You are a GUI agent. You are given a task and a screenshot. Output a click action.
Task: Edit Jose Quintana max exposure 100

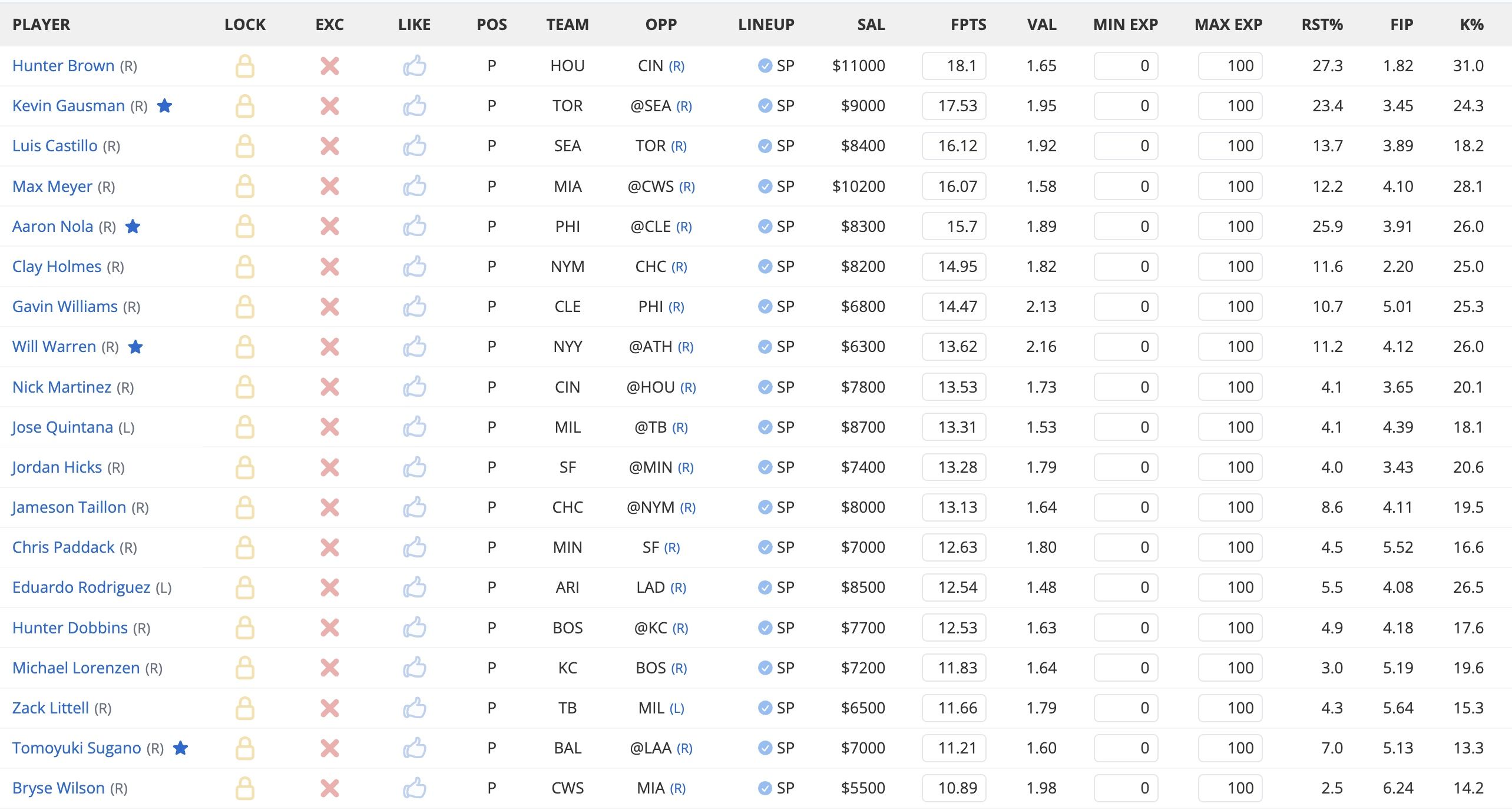(x=1230, y=427)
